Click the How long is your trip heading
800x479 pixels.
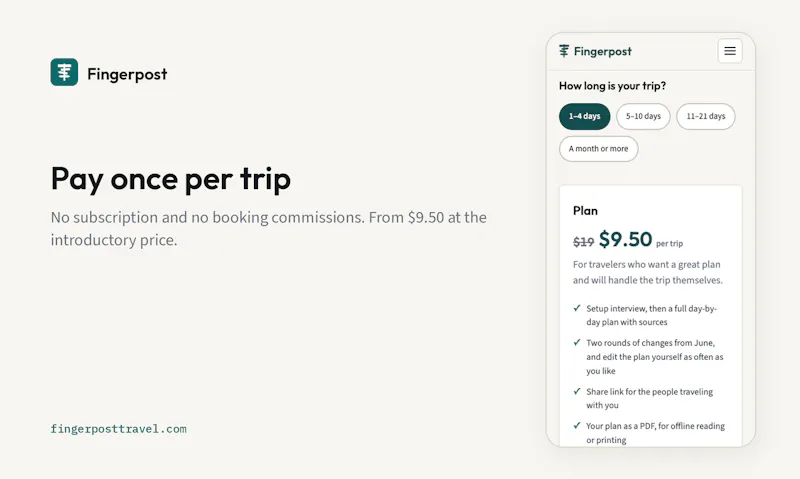pyautogui.click(x=612, y=86)
